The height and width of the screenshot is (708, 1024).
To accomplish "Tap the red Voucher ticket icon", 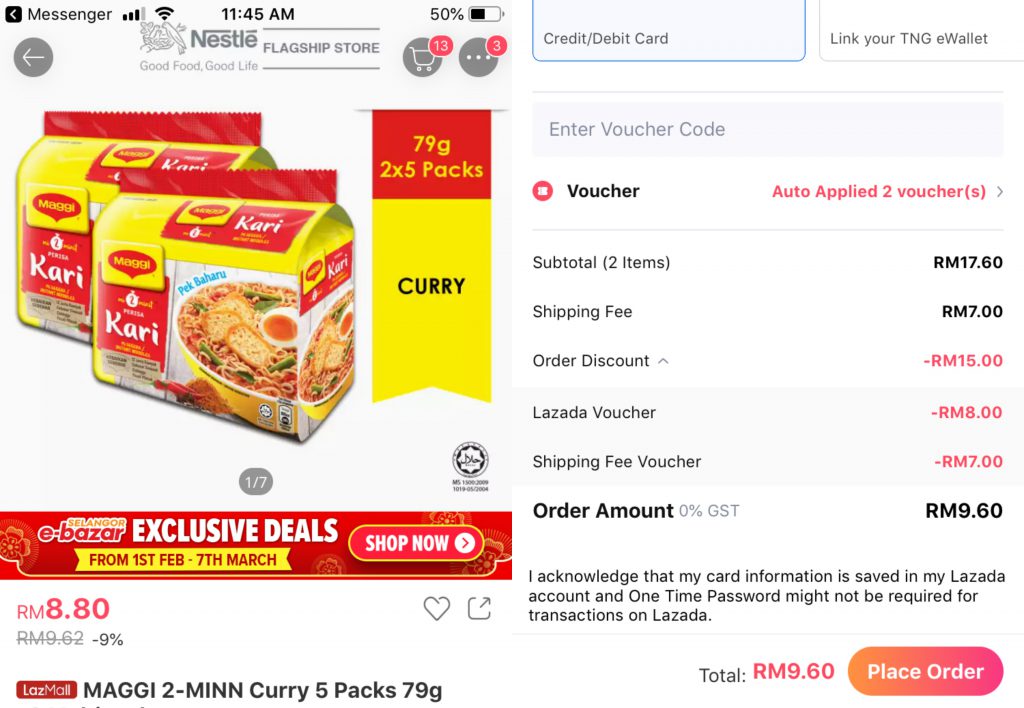I will [x=543, y=191].
